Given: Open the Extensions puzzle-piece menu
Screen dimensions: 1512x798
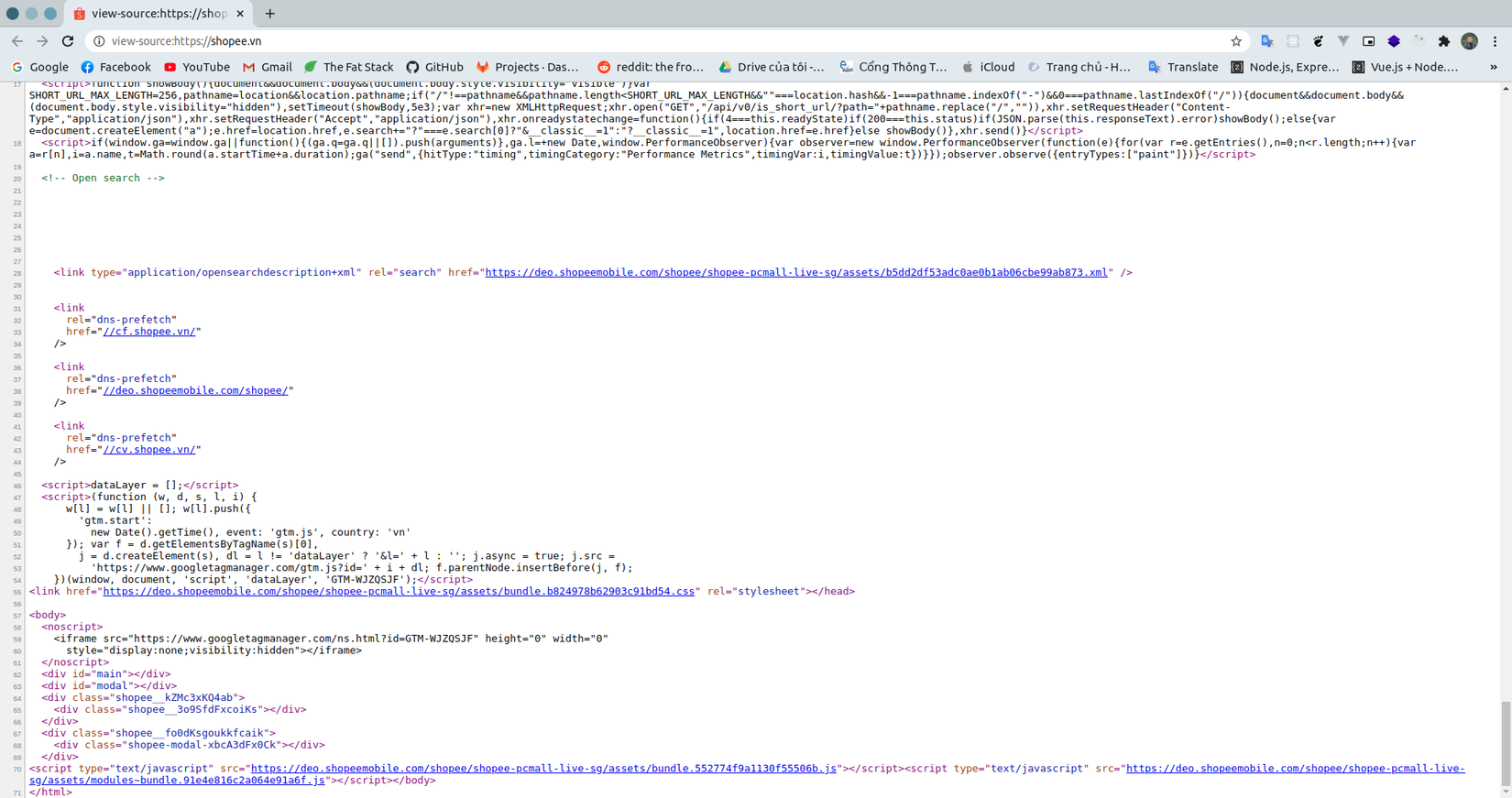Looking at the screenshot, I should point(1444,41).
